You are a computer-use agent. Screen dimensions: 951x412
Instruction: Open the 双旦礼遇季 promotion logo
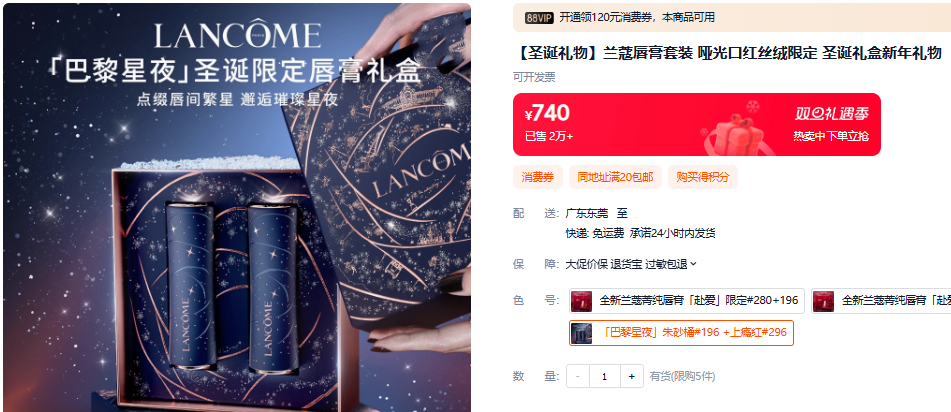point(832,113)
